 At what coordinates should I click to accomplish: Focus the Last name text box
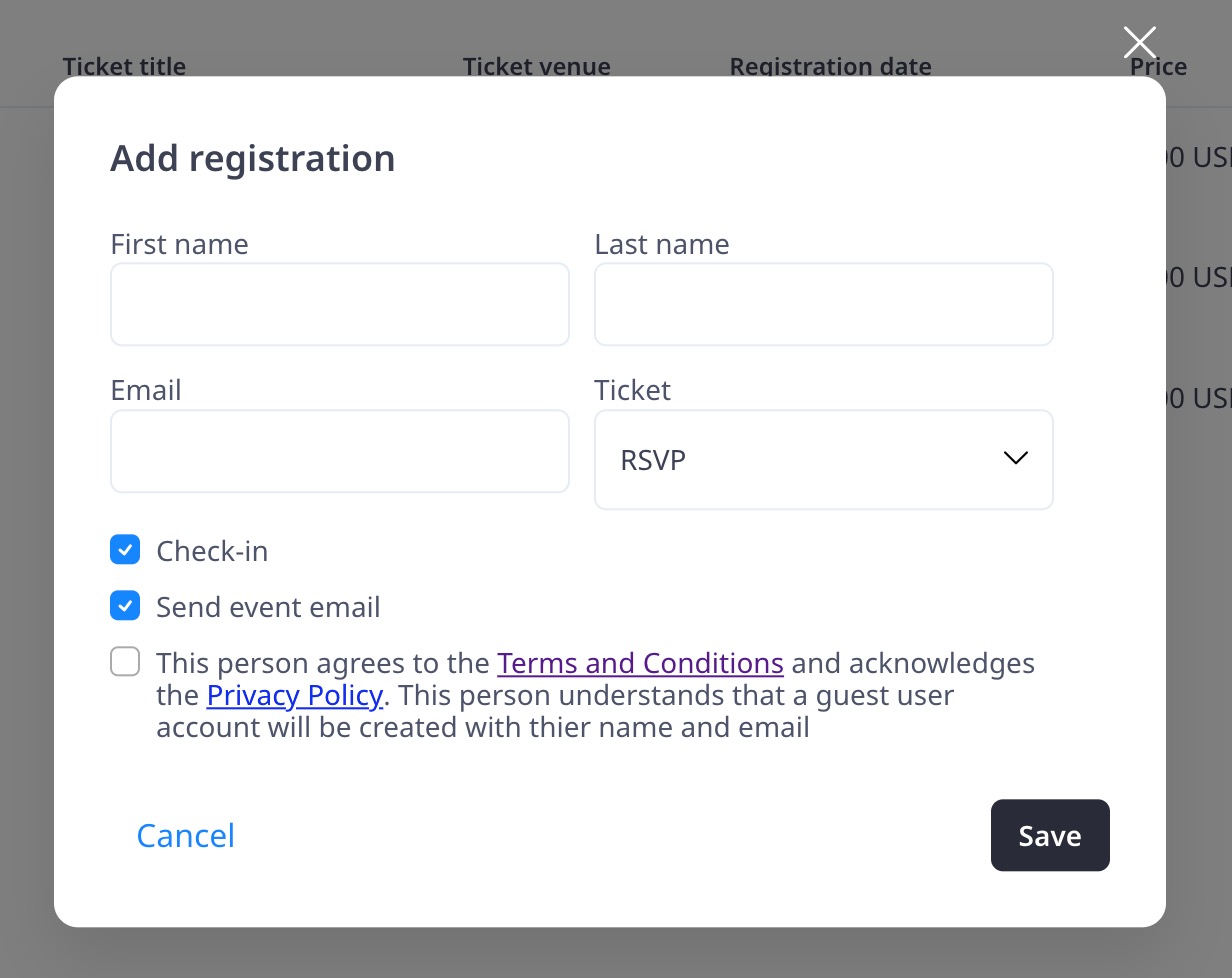tap(823, 304)
